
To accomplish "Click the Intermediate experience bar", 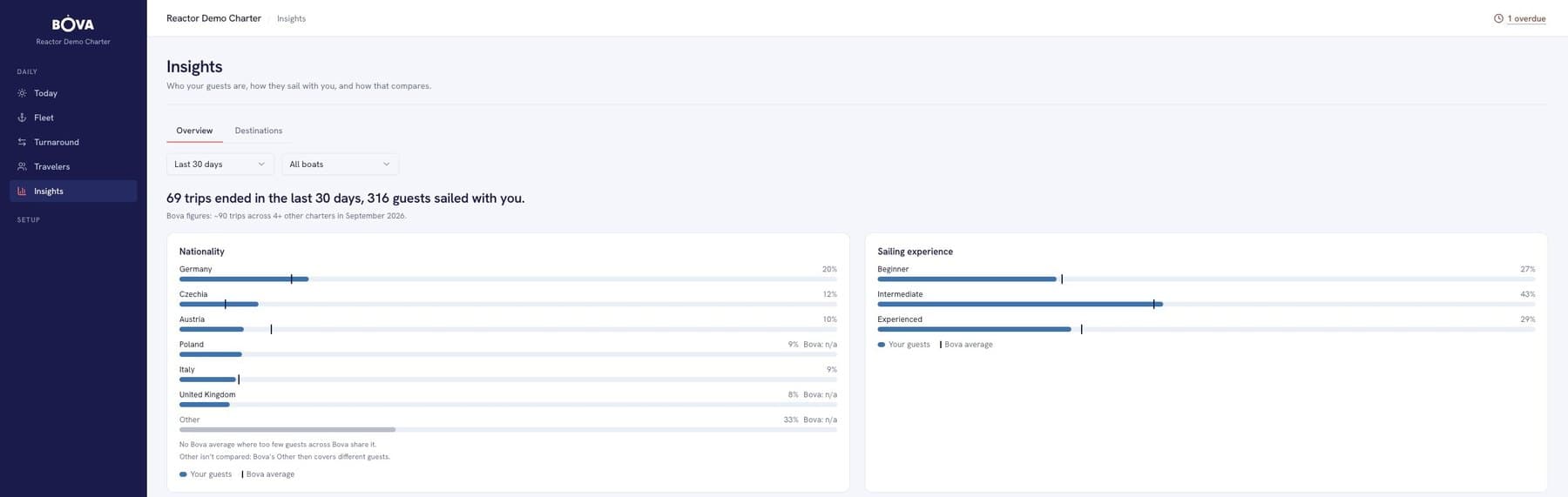I will pos(1020,305).
